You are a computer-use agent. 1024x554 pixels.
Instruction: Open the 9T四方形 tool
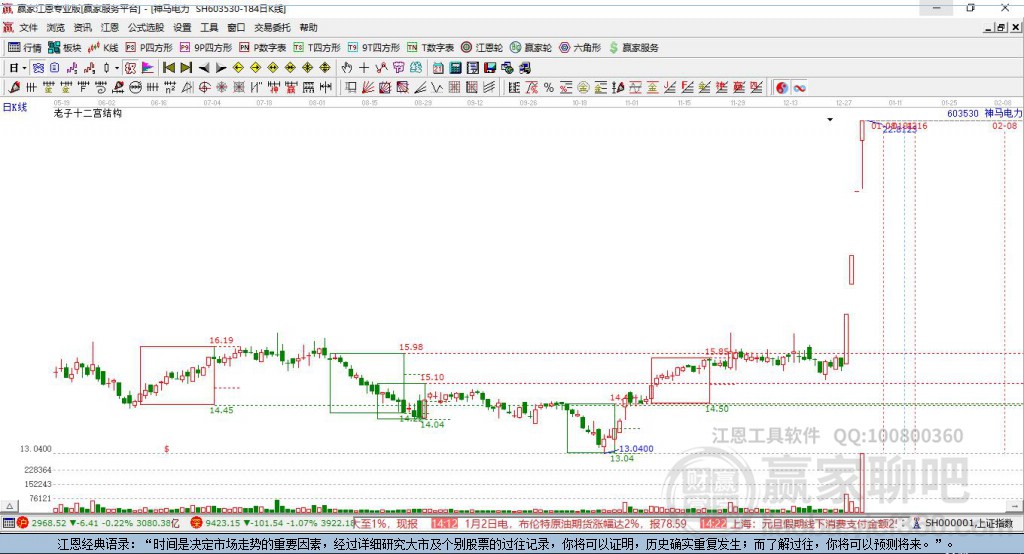(374, 48)
